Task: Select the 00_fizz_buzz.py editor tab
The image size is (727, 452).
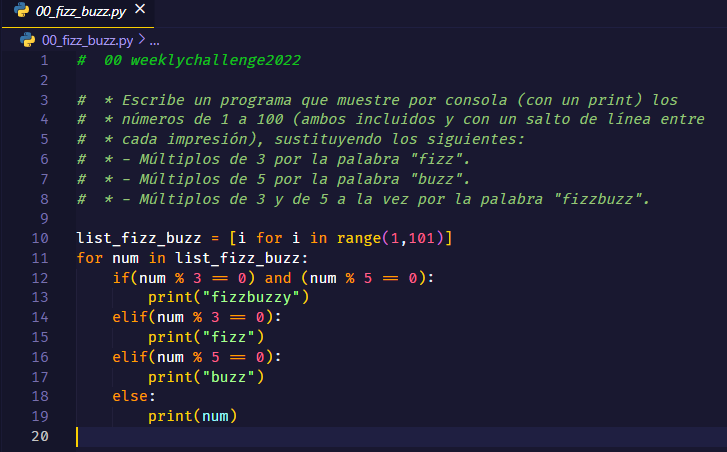Action: pos(78,13)
